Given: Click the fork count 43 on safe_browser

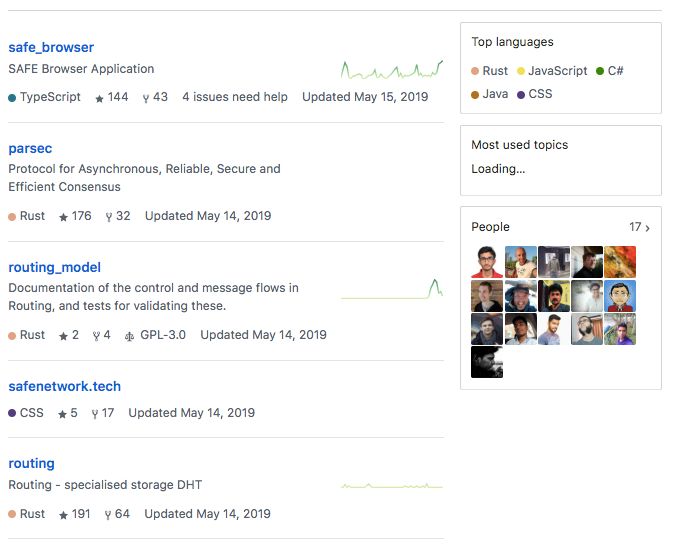Looking at the screenshot, I should point(160,97).
